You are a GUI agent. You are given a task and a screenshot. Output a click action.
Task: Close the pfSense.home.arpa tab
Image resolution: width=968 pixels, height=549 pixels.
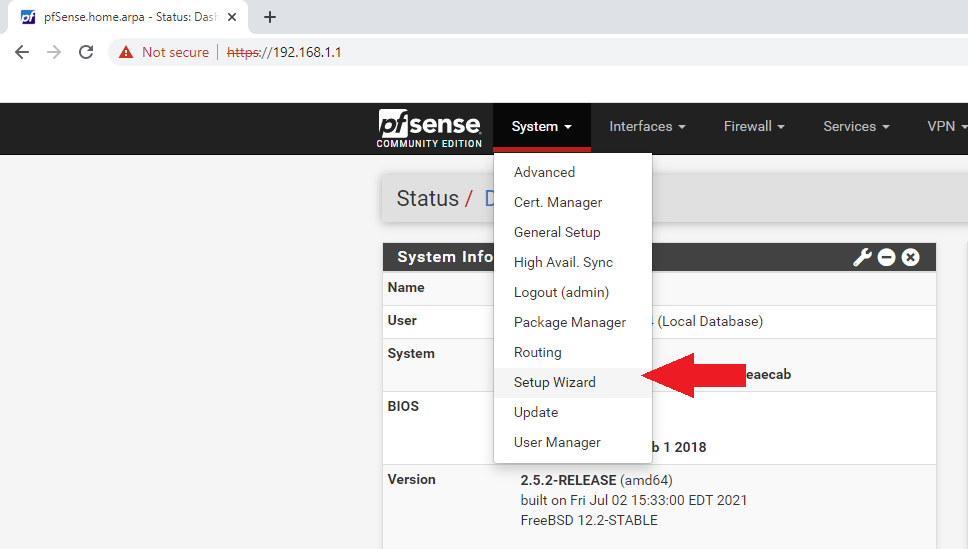(x=232, y=17)
